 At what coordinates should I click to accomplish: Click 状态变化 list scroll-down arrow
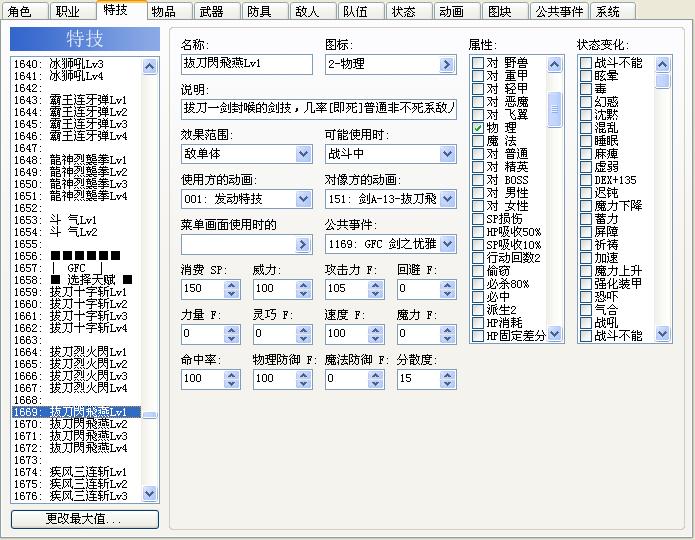662,333
